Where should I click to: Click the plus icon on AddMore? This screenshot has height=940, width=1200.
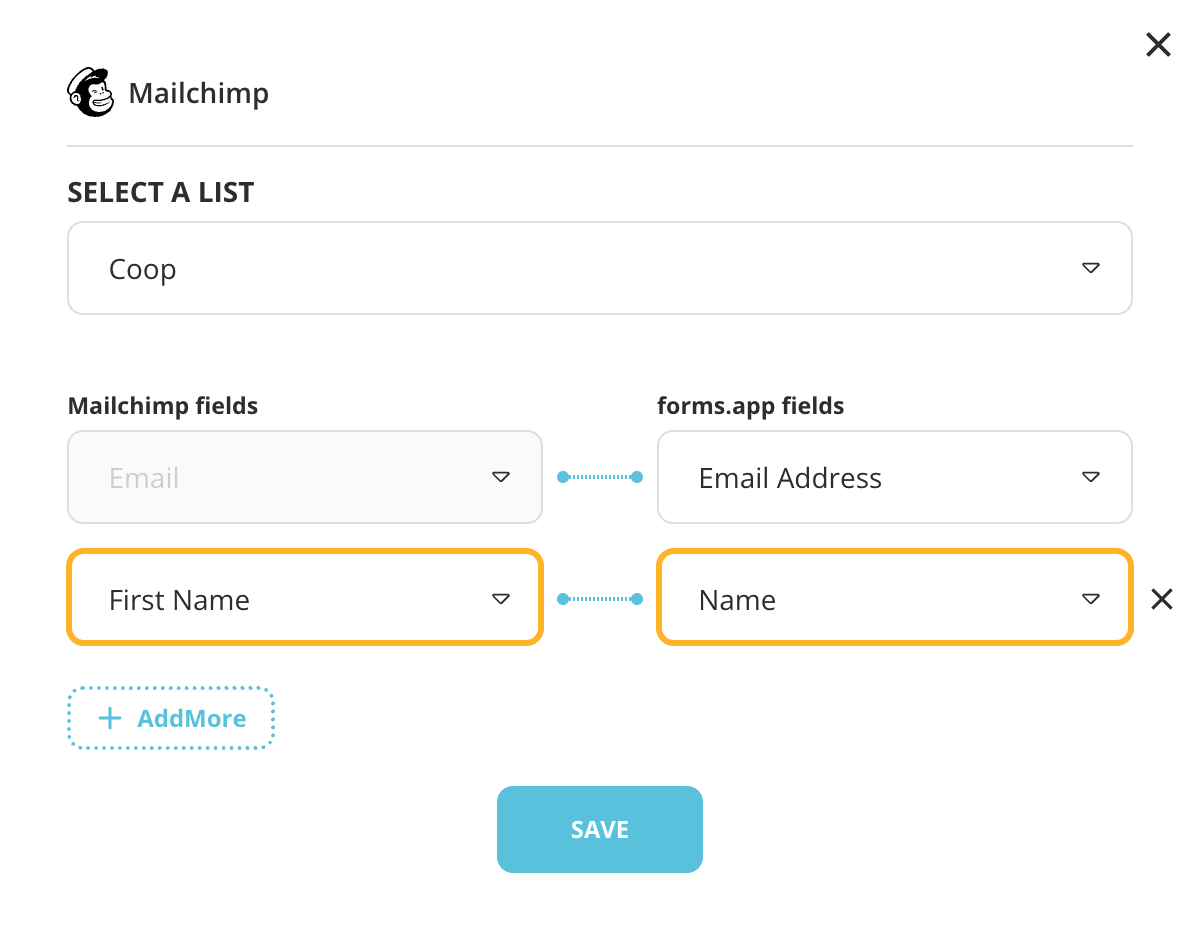pos(110,717)
